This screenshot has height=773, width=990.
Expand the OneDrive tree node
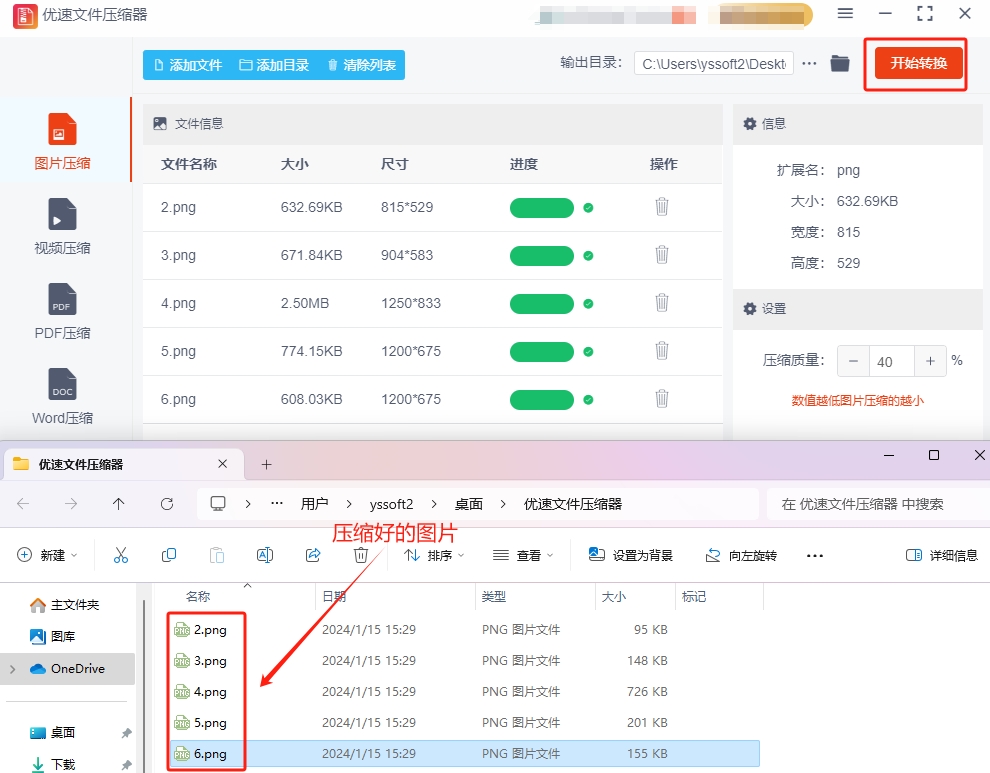(x=13, y=669)
